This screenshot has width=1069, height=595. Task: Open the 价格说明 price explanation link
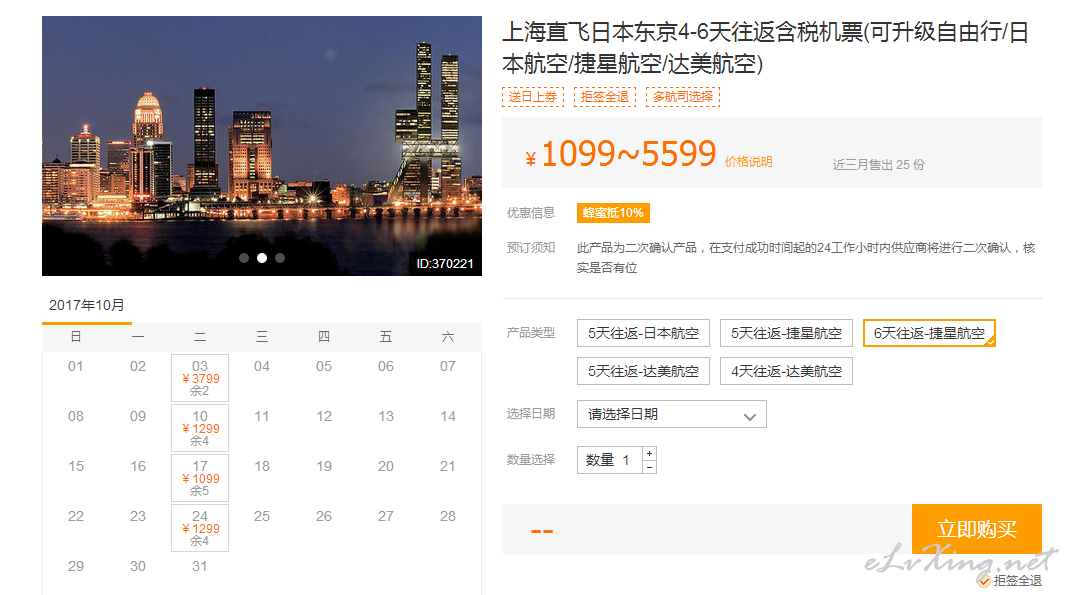(748, 162)
